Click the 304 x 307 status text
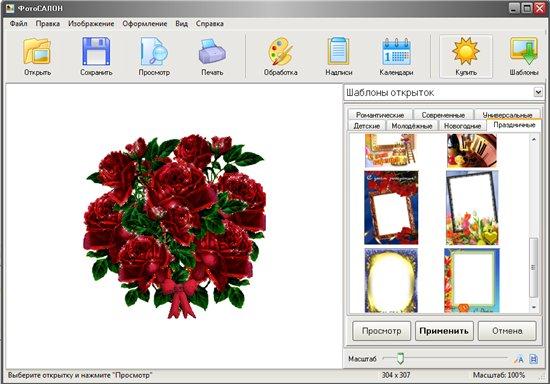 (x=396, y=375)
